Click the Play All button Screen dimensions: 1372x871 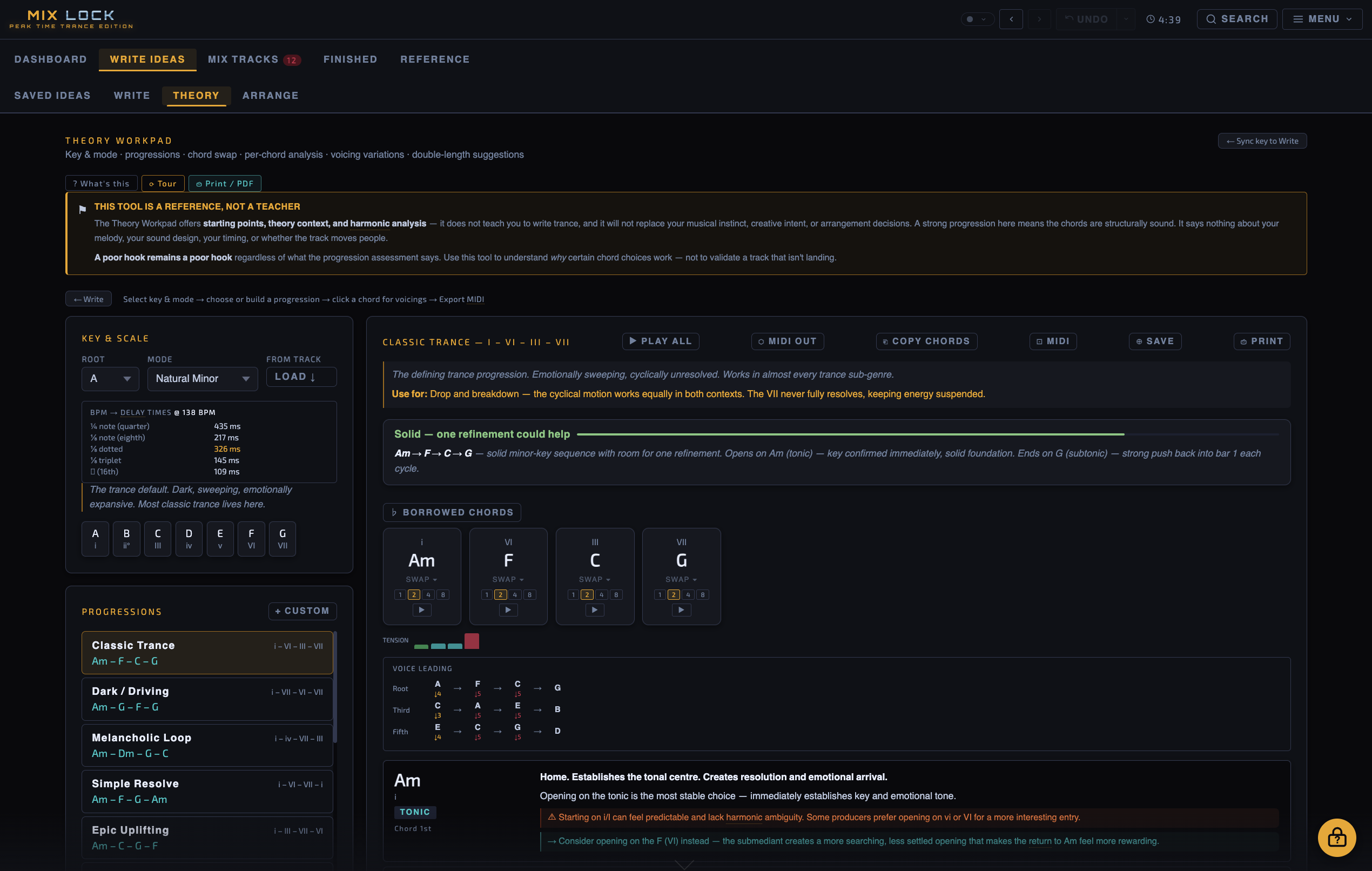661,341
